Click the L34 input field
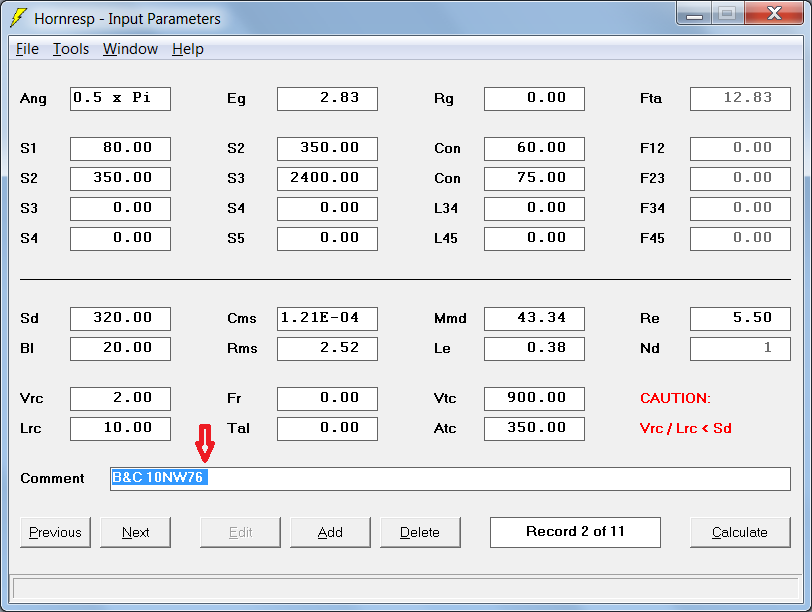Screen dimensions: 812x612 [534, 209]
